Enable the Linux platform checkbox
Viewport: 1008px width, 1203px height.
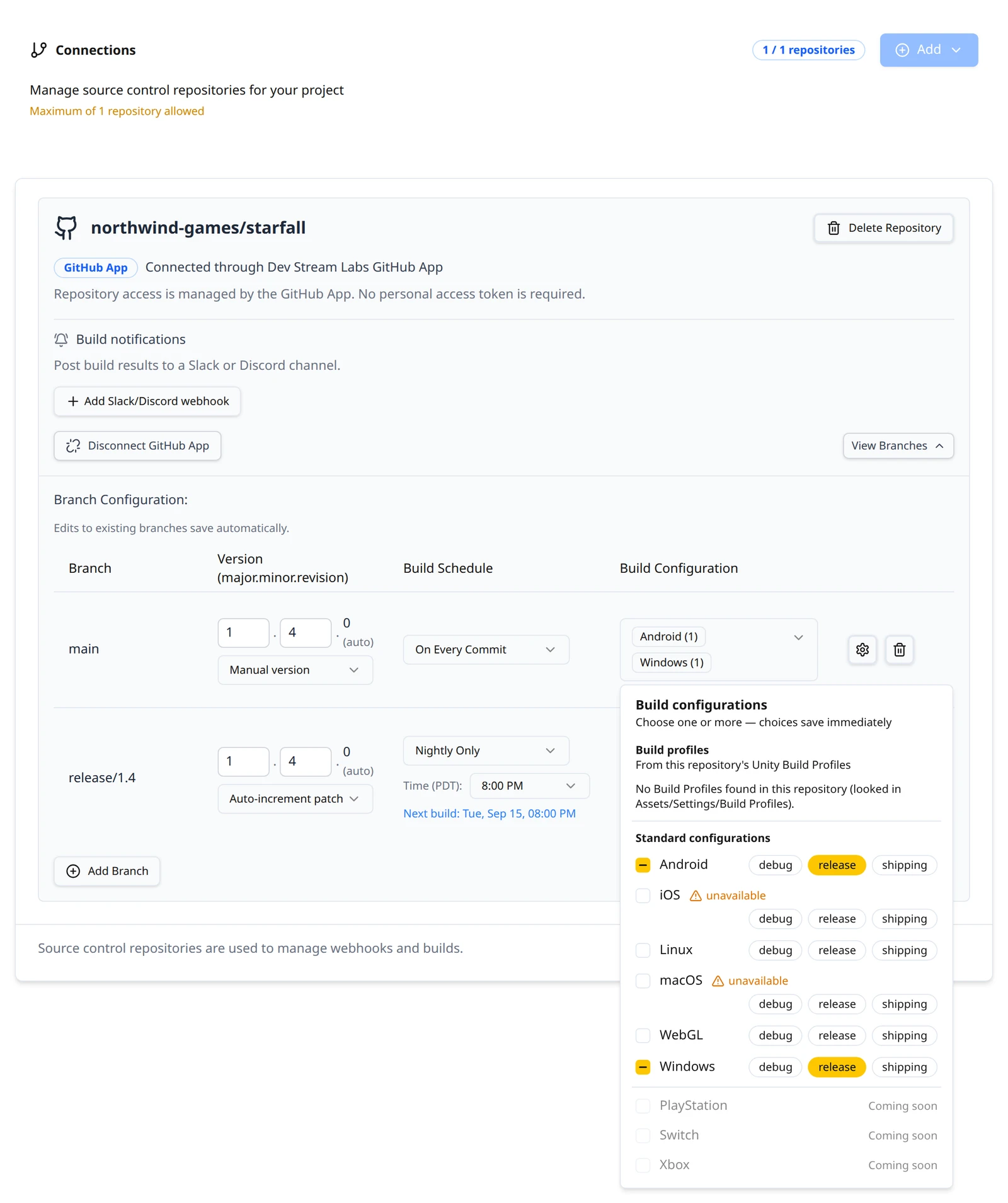[643, 950]
